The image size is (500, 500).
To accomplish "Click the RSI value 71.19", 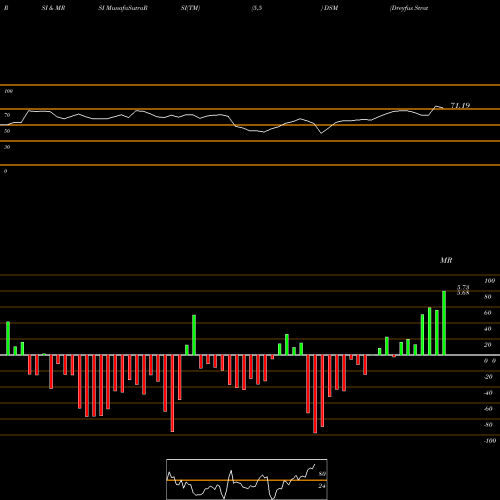I will pos(460,105).
